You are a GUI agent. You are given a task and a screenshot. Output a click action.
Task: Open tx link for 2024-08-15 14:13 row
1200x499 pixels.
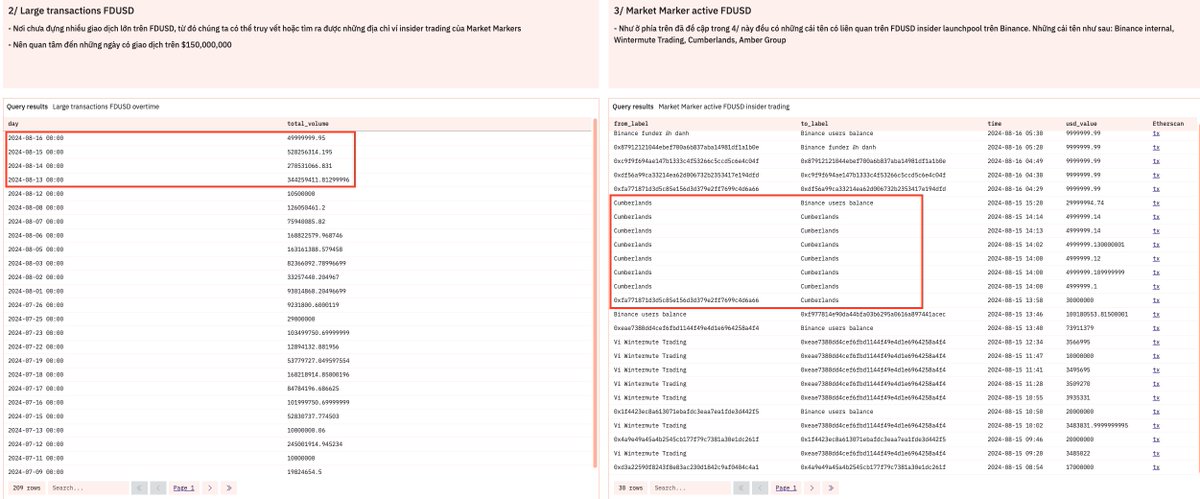click(1156, 230)
